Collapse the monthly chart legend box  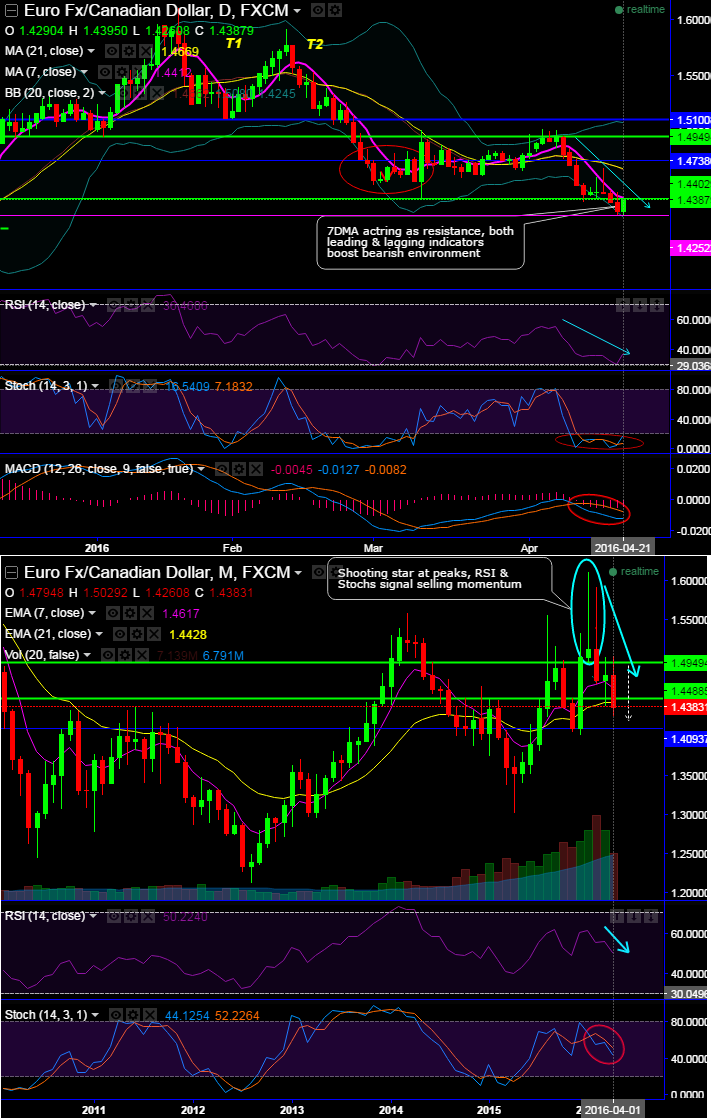11,572
